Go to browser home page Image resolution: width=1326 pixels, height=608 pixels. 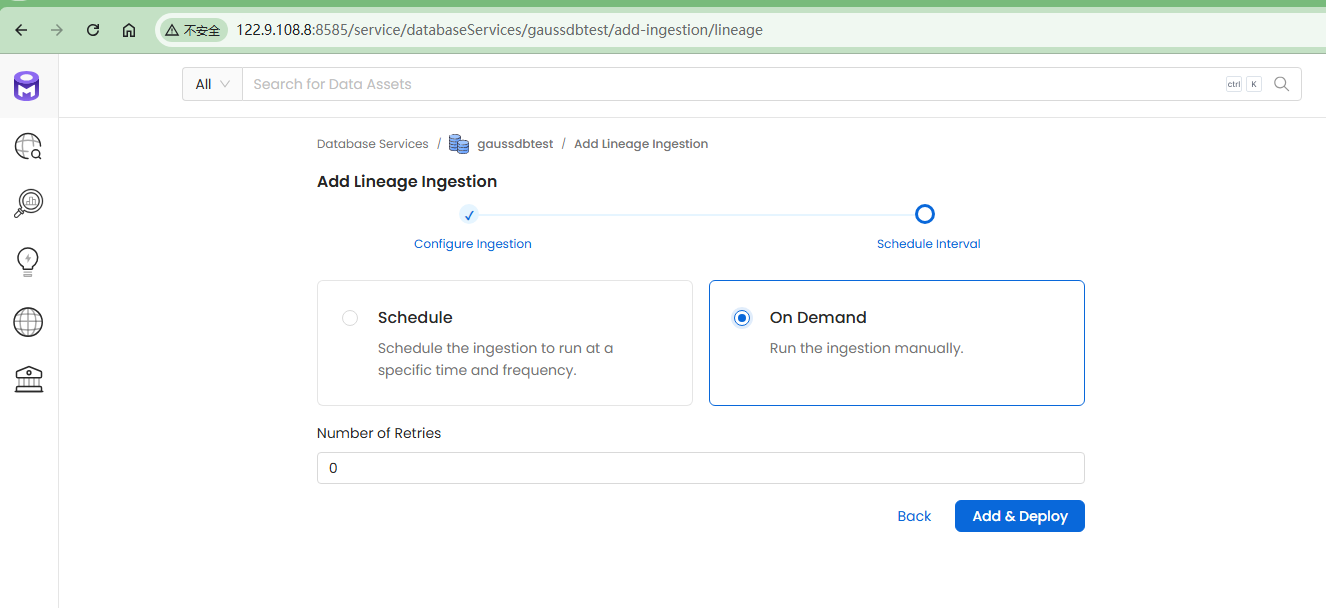click(x=129, y=30)
